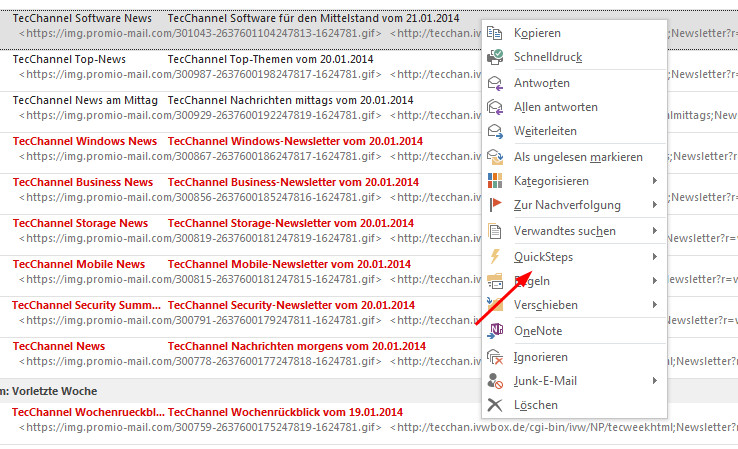Screen dimensions: 738x449
Task: Click the Schnelldruck printer icon
Action: click(x=495, y=57)
